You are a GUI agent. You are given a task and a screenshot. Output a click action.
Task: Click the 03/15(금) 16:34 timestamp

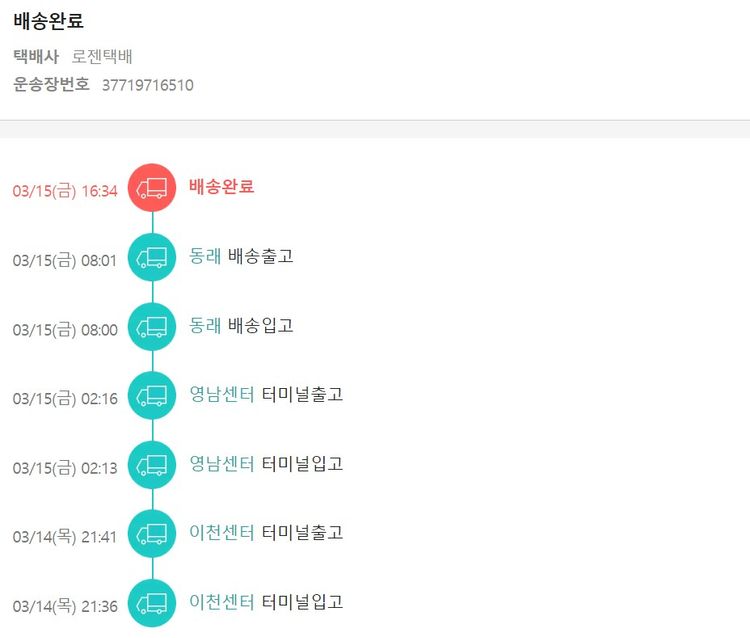[65, 191]
